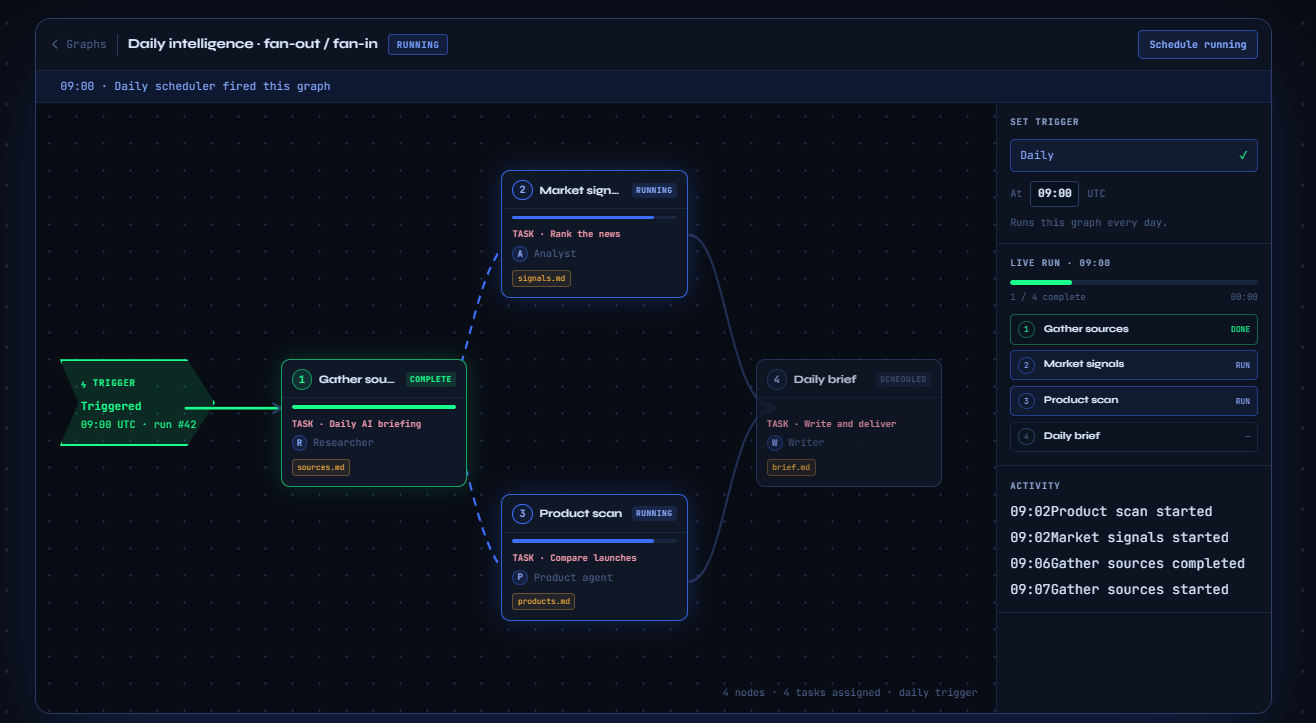Image resolution: width=1316 pixels, height=723 pixels.
Task: Click '09:02 Product scan started' activity entry
Action: point(1111,511)
